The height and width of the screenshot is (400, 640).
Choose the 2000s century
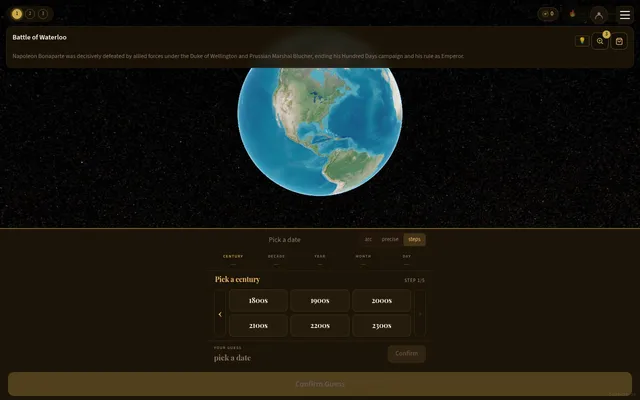[x=382, y=300]
